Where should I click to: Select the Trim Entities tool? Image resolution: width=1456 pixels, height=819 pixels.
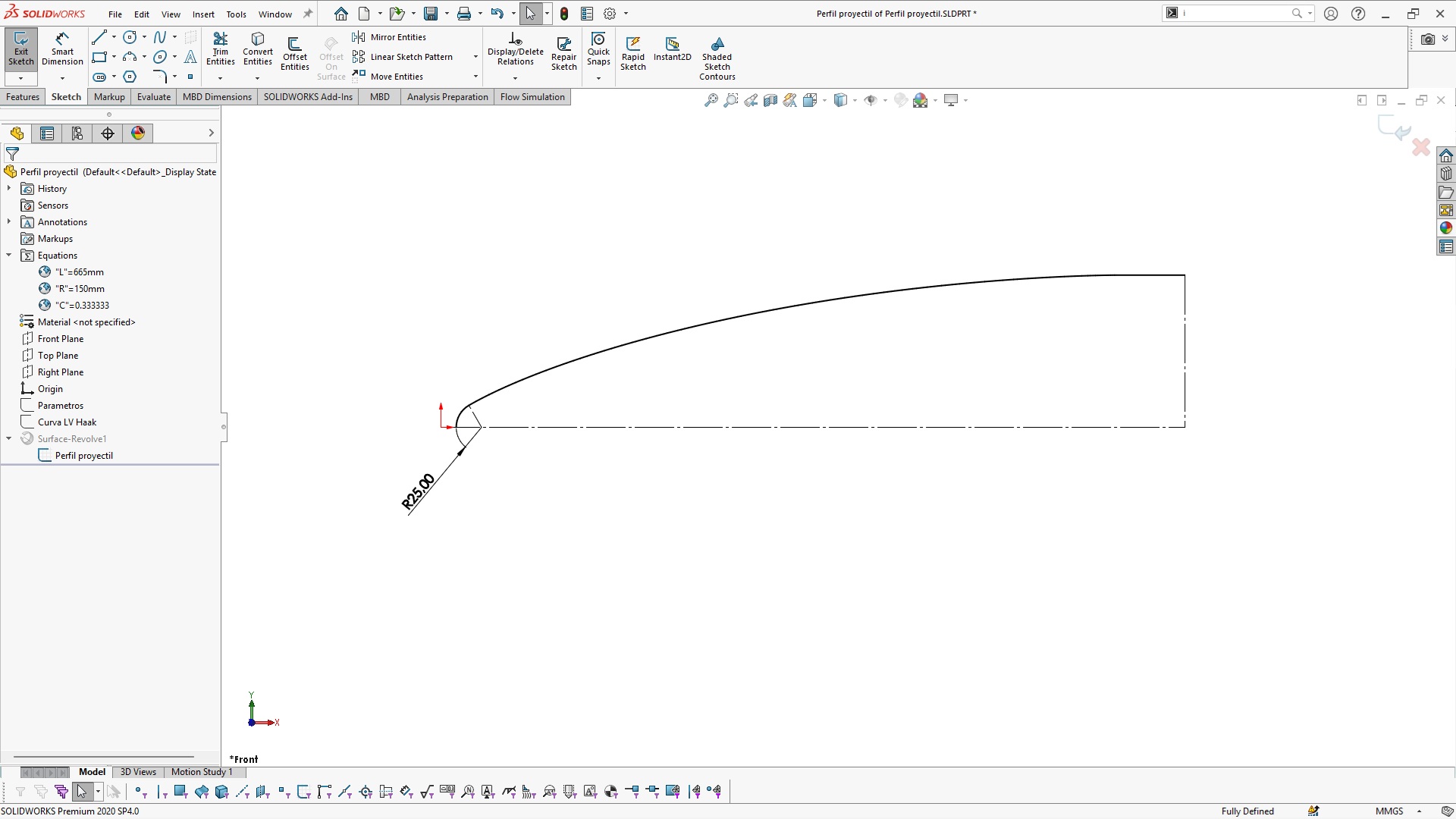(220, 49)
